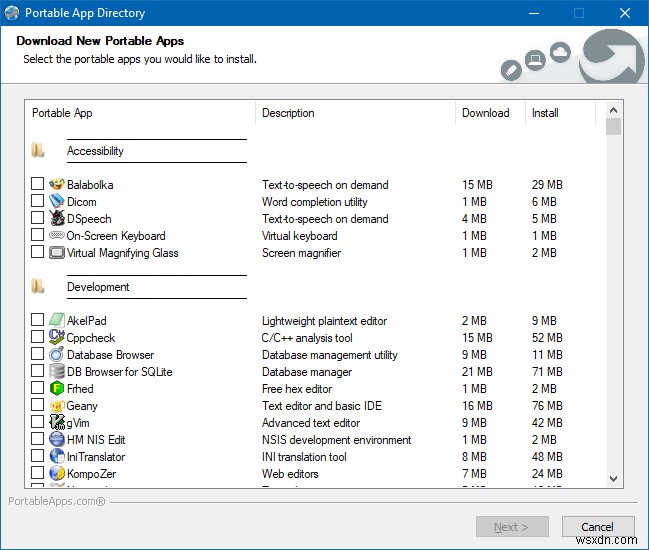Screen dimensions: 649x550
Task: Click the Next button
Action: point(513,527)
